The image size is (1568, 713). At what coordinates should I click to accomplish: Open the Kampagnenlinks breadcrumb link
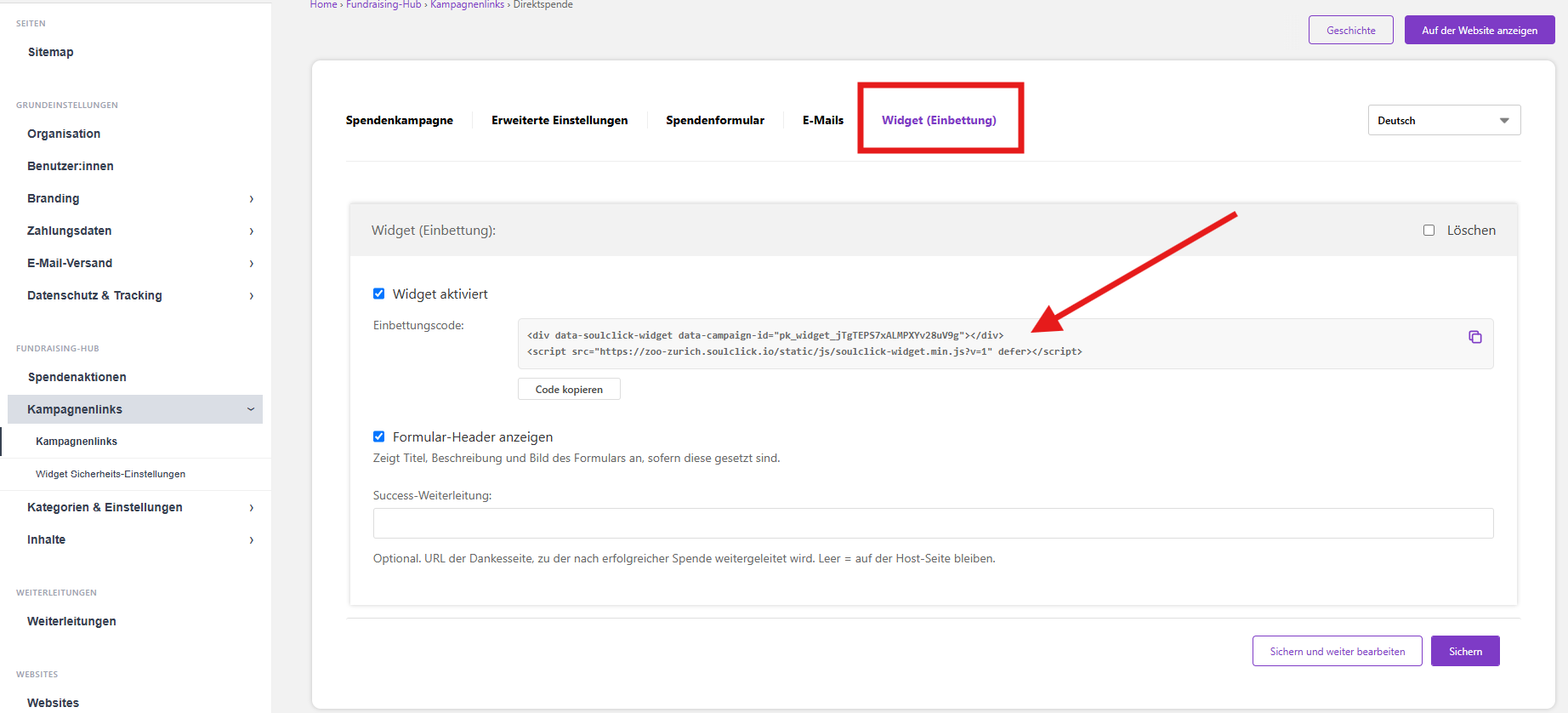click(467, 4)
